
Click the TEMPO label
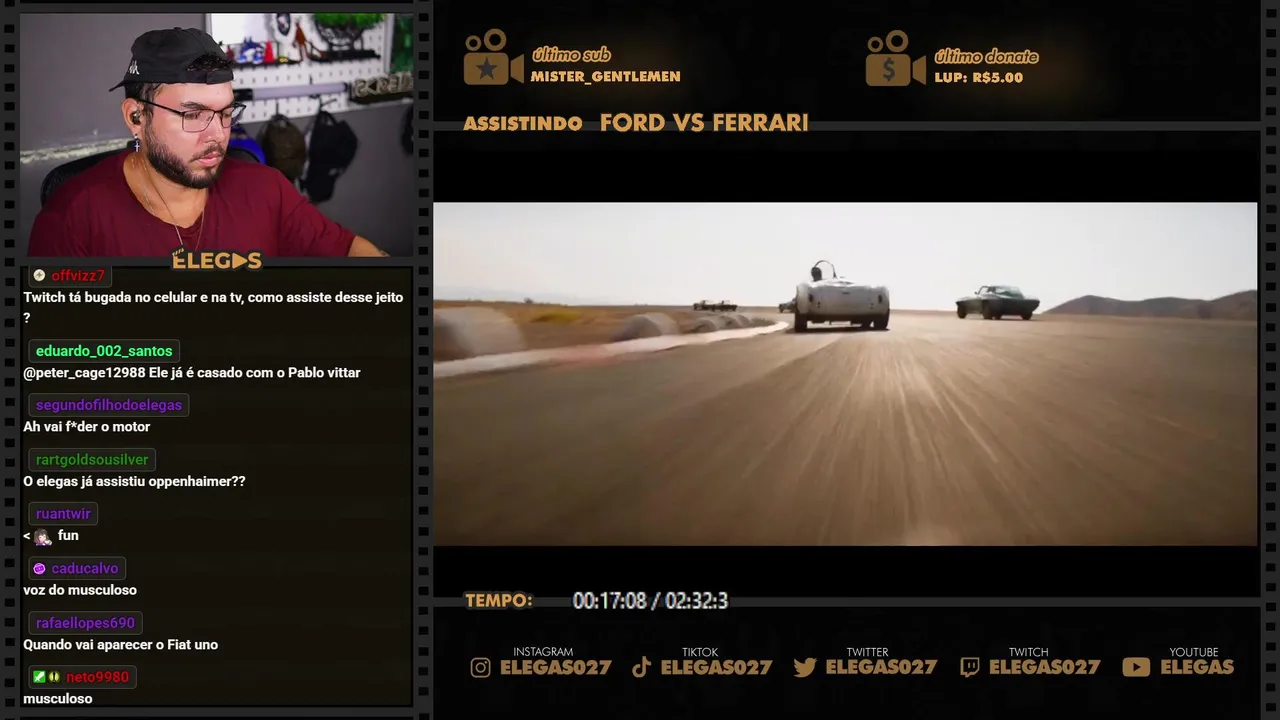(499, 601)
